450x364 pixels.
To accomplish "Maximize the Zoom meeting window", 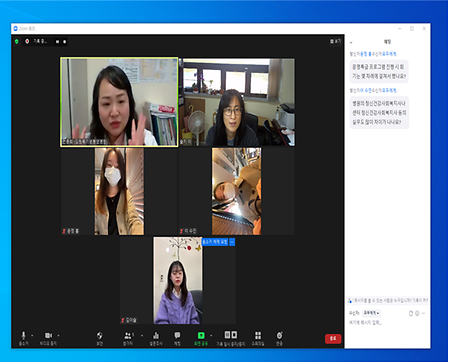I will click(x=412, y=29).
